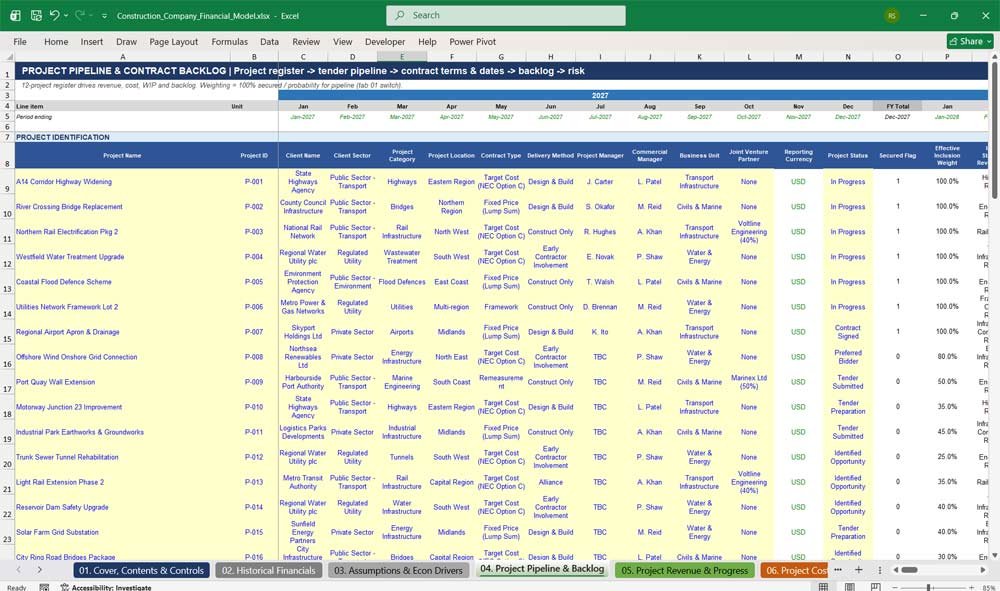Select Preferred Bidder status cell

[848, 357]
